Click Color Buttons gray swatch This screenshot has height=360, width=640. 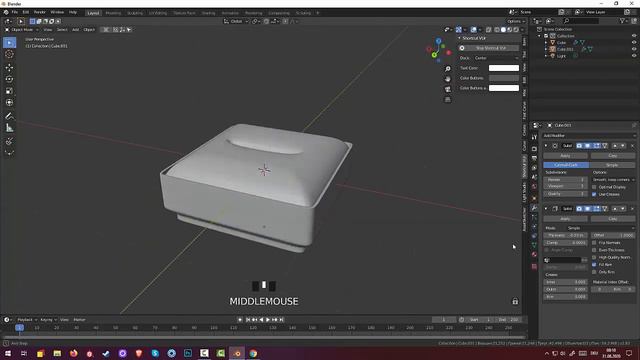pos(504,78)
